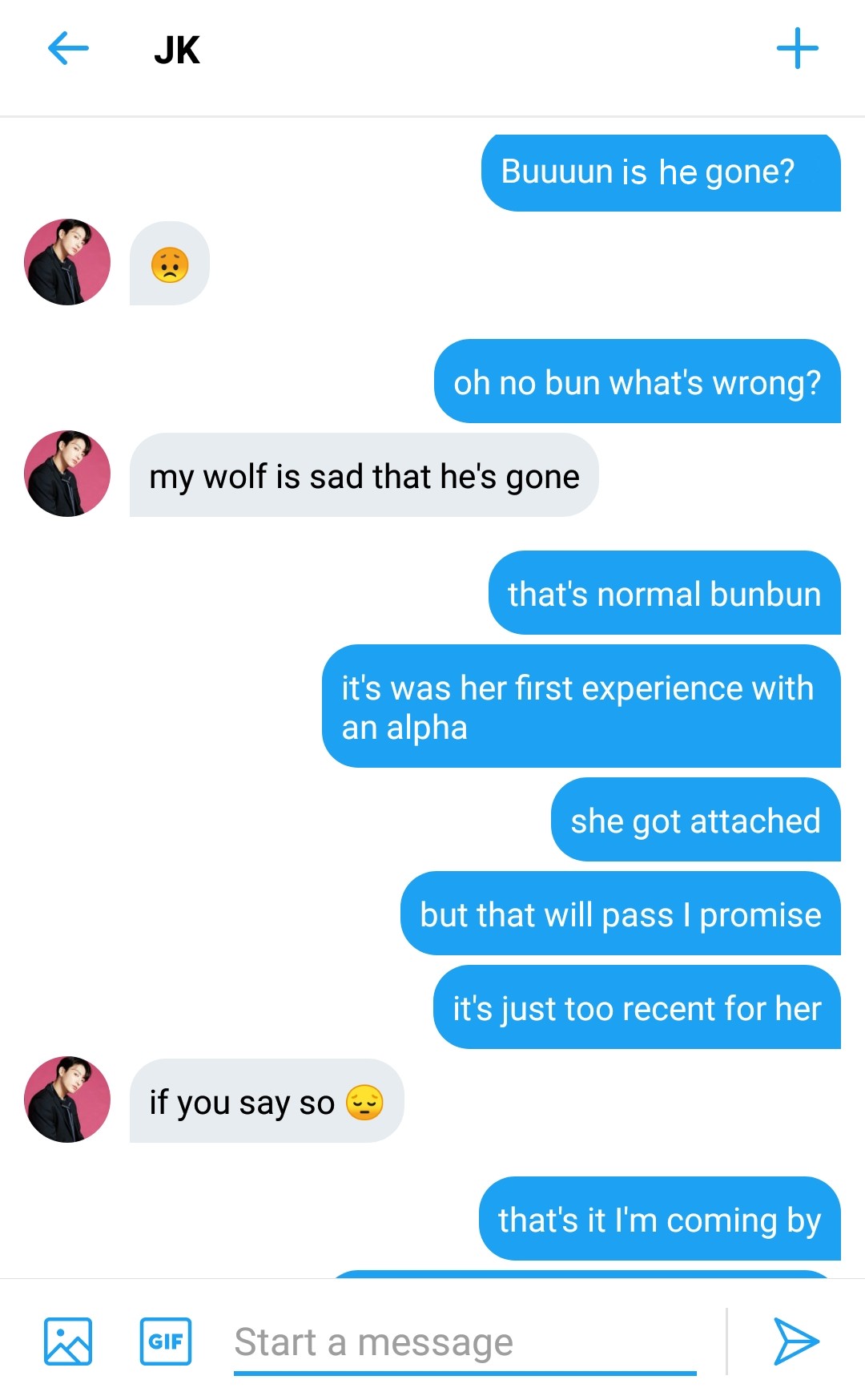Tap the avatar next to 'if you say so'
The image size is (865, 1400).
coord(67,1099)
